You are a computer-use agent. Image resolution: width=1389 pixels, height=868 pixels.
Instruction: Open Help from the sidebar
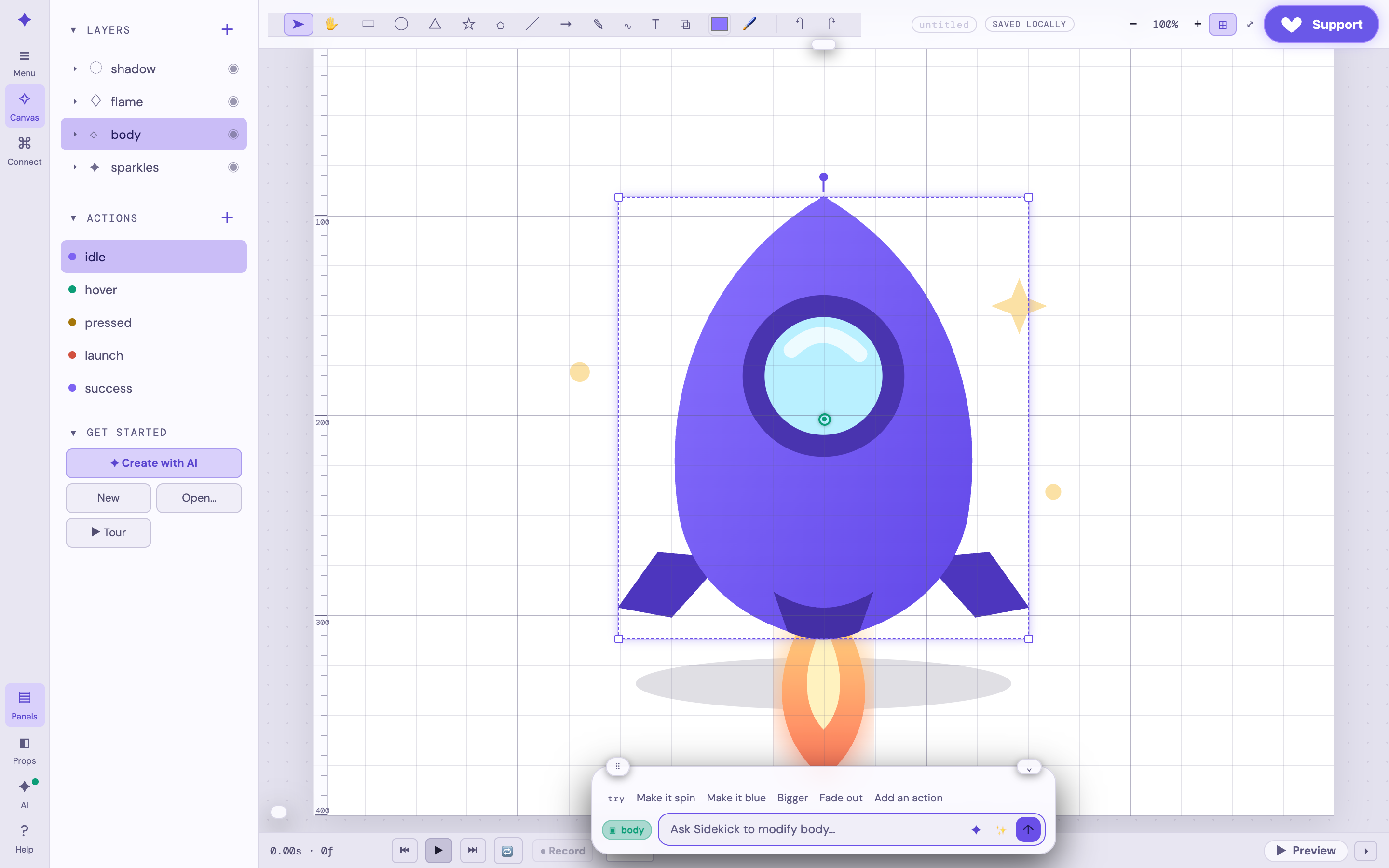[24, 839]
